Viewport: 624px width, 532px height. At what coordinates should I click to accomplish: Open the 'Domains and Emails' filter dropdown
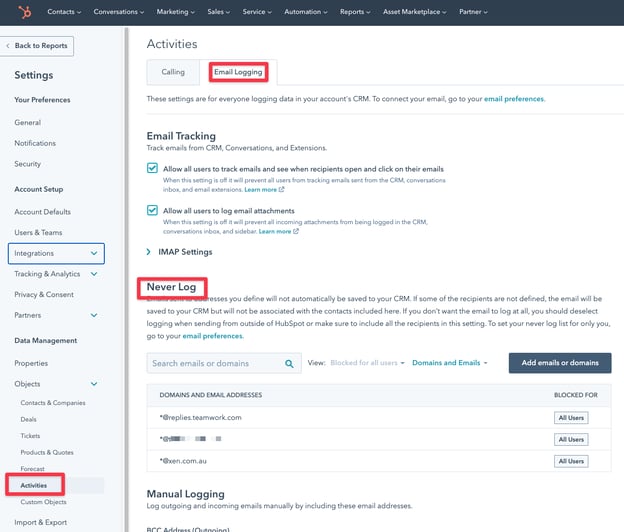450,363
